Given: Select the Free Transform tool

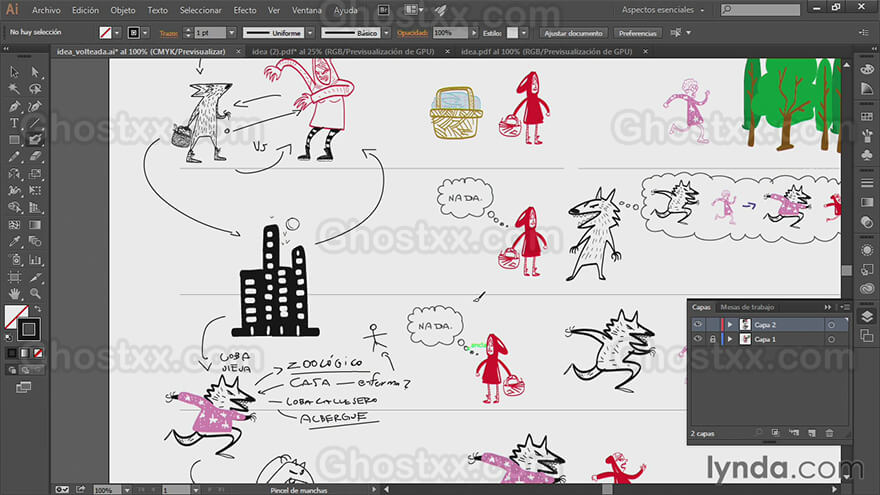Looking at the screenshot, I should click(x=35, y=191).
